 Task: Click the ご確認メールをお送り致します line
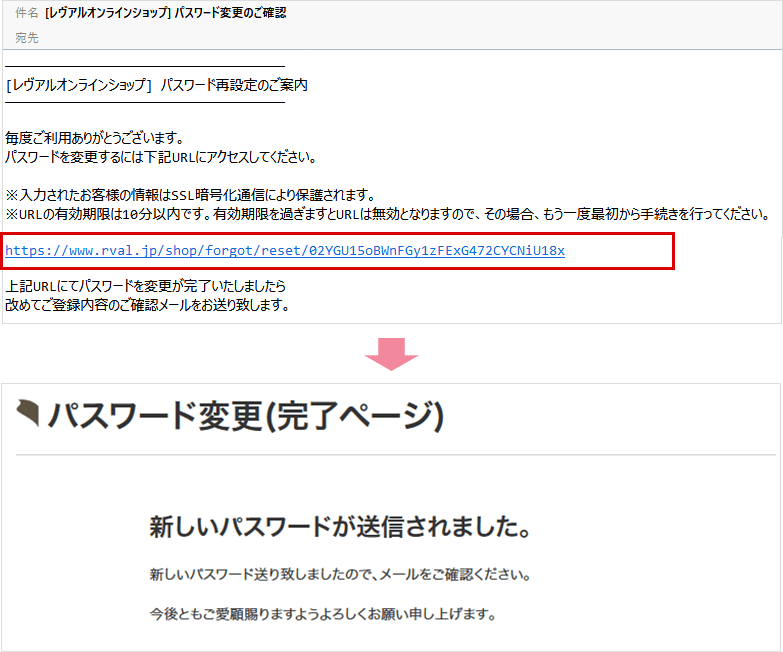[147, 305]
